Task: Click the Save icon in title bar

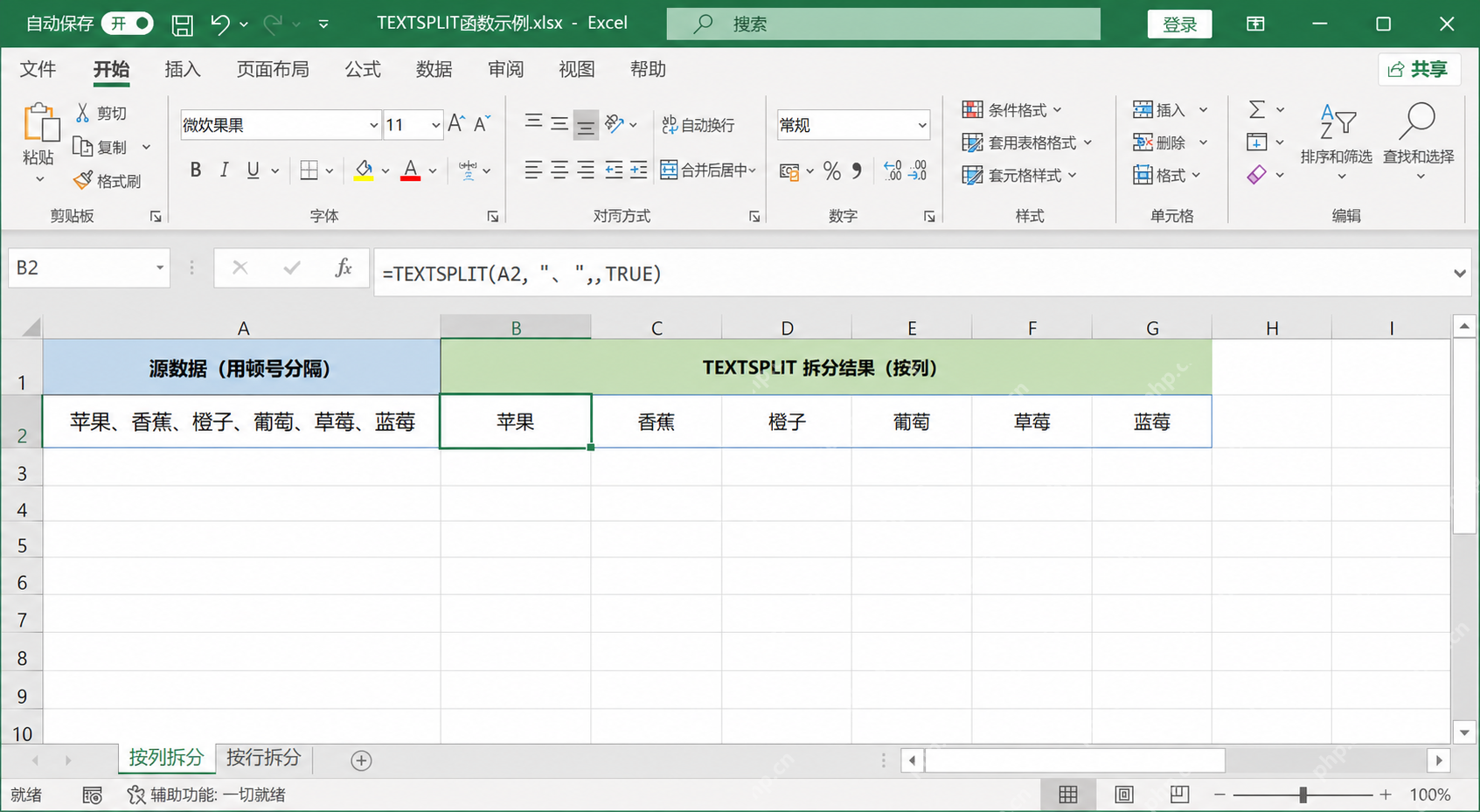Action: coord(182,24)
